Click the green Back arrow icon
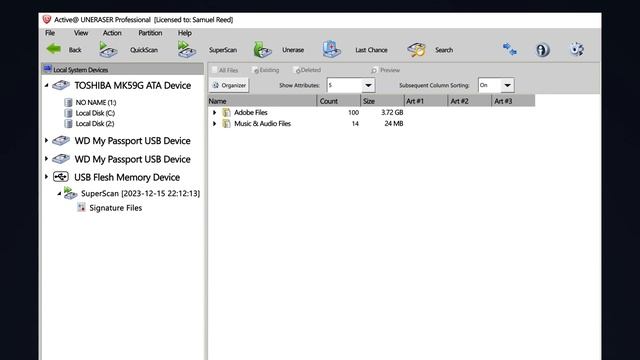 point(53,49)
